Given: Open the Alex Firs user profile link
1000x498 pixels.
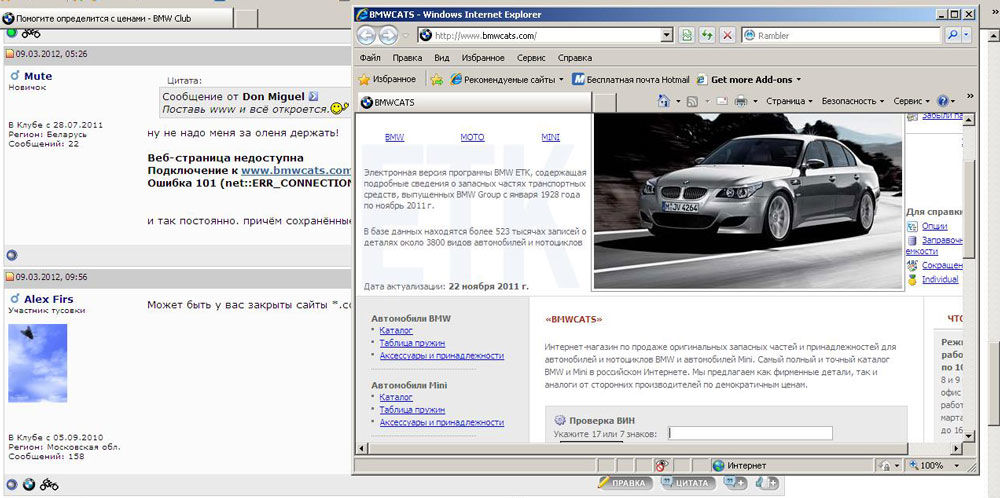Looking at the screenshot, I should pyautogui.click(x=48, y=299).
